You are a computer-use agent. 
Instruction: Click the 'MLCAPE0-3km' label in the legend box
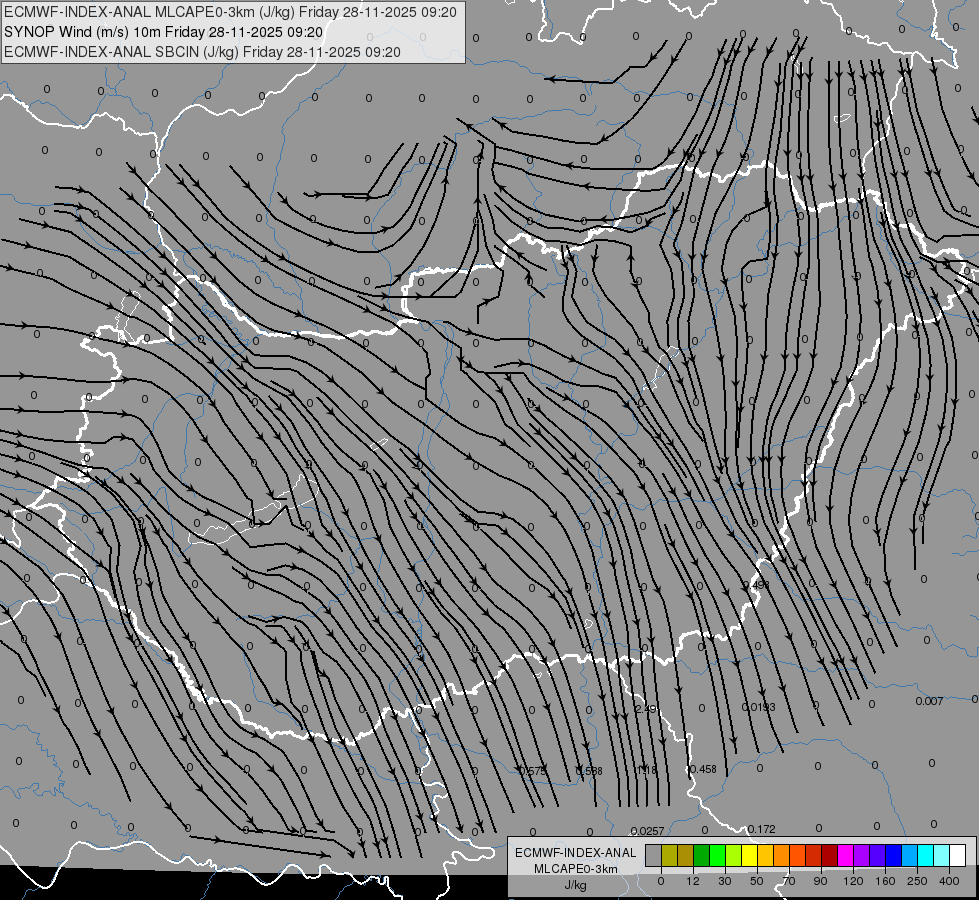click(575, 869)
